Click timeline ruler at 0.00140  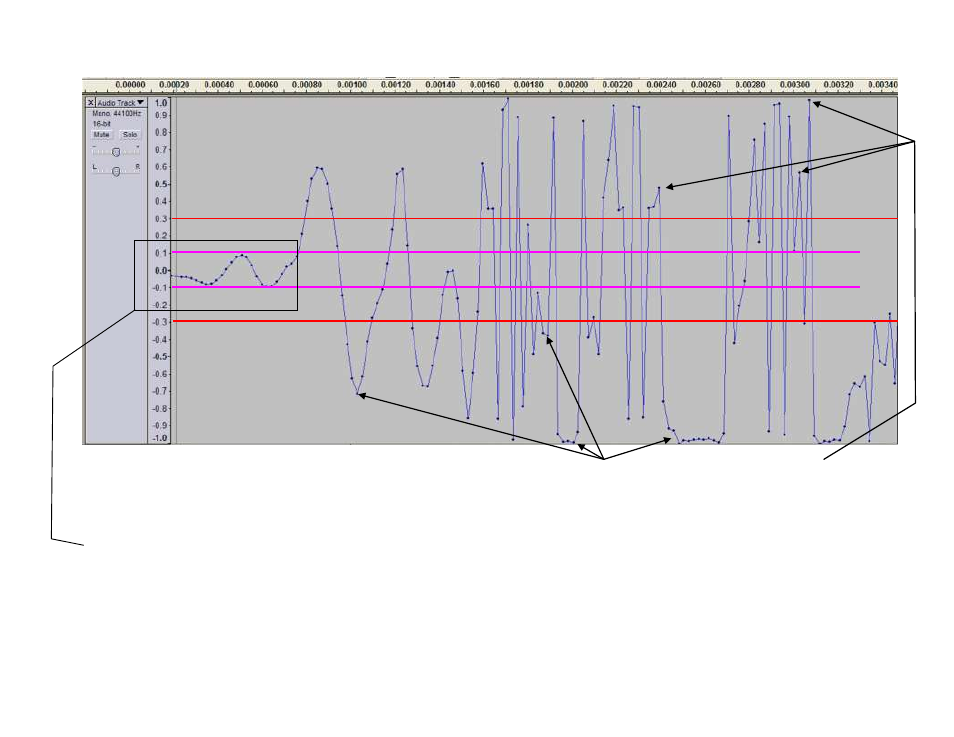pos(440,85)
